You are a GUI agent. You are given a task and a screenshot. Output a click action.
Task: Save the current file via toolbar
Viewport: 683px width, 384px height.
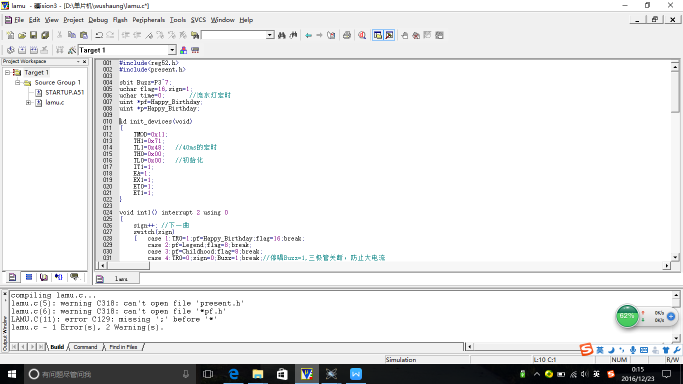click(x=34, y=35)
